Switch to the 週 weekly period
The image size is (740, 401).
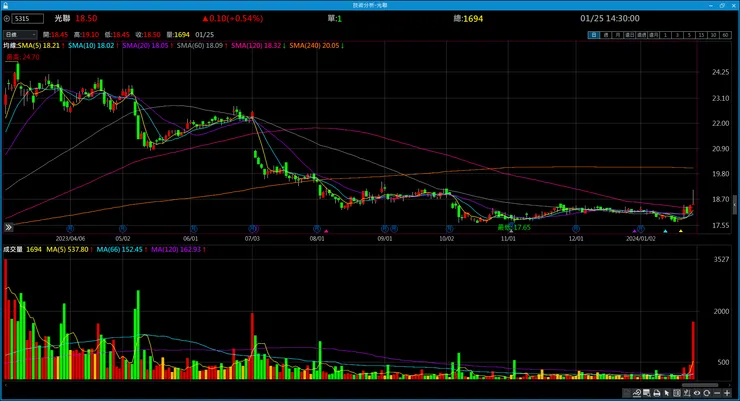(606, 35)
